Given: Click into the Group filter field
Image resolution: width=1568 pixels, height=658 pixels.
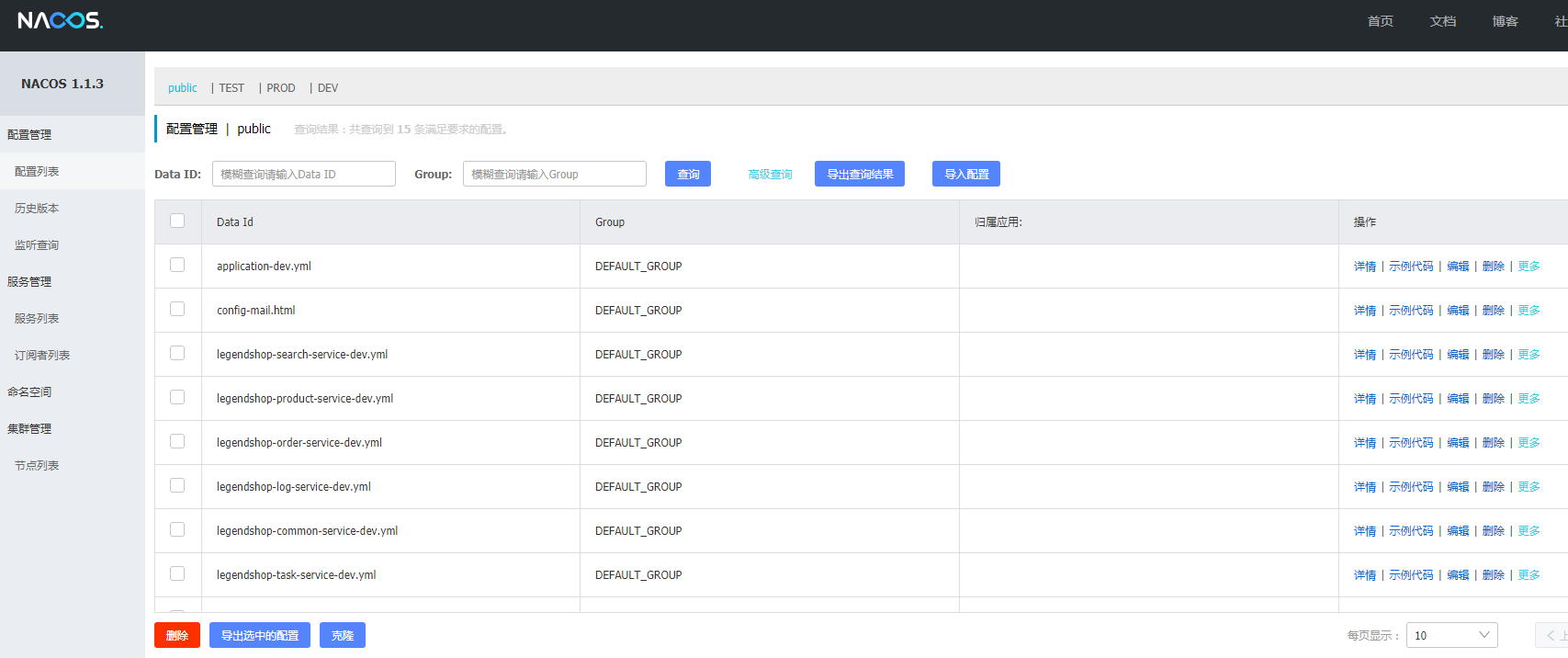Looking at the screenshot, I should click(554, 174).
